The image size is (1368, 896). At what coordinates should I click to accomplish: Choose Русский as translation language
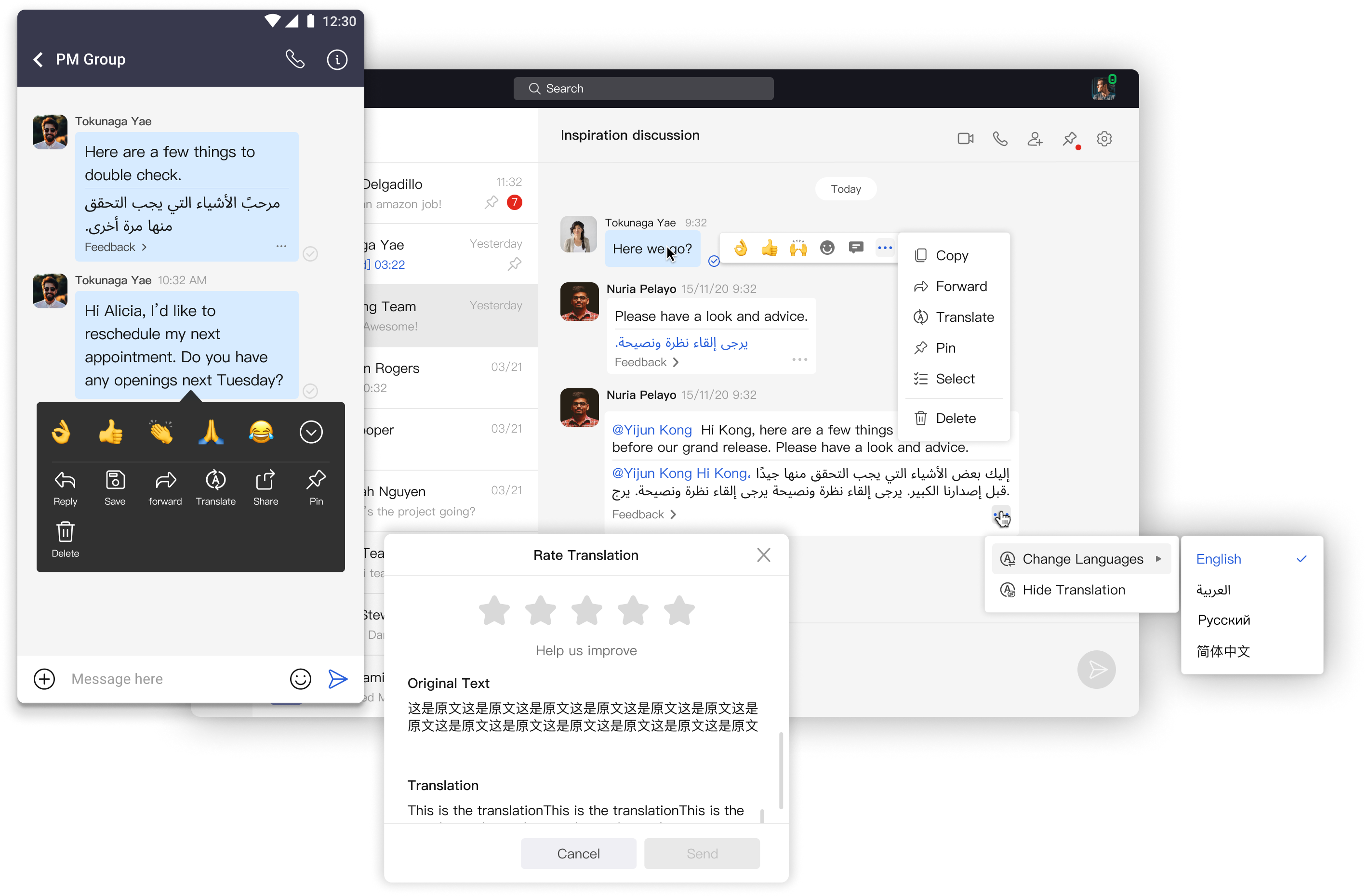click(1224, 620)
